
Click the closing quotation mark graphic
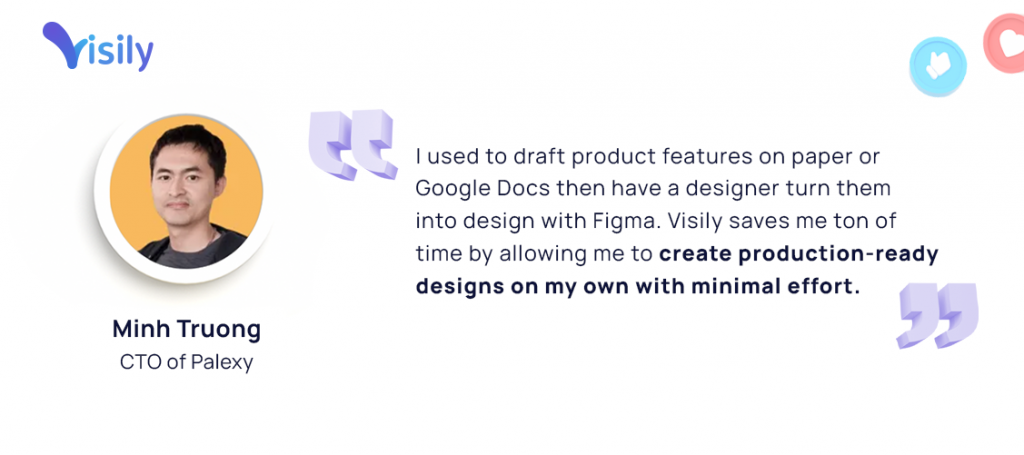937,315
